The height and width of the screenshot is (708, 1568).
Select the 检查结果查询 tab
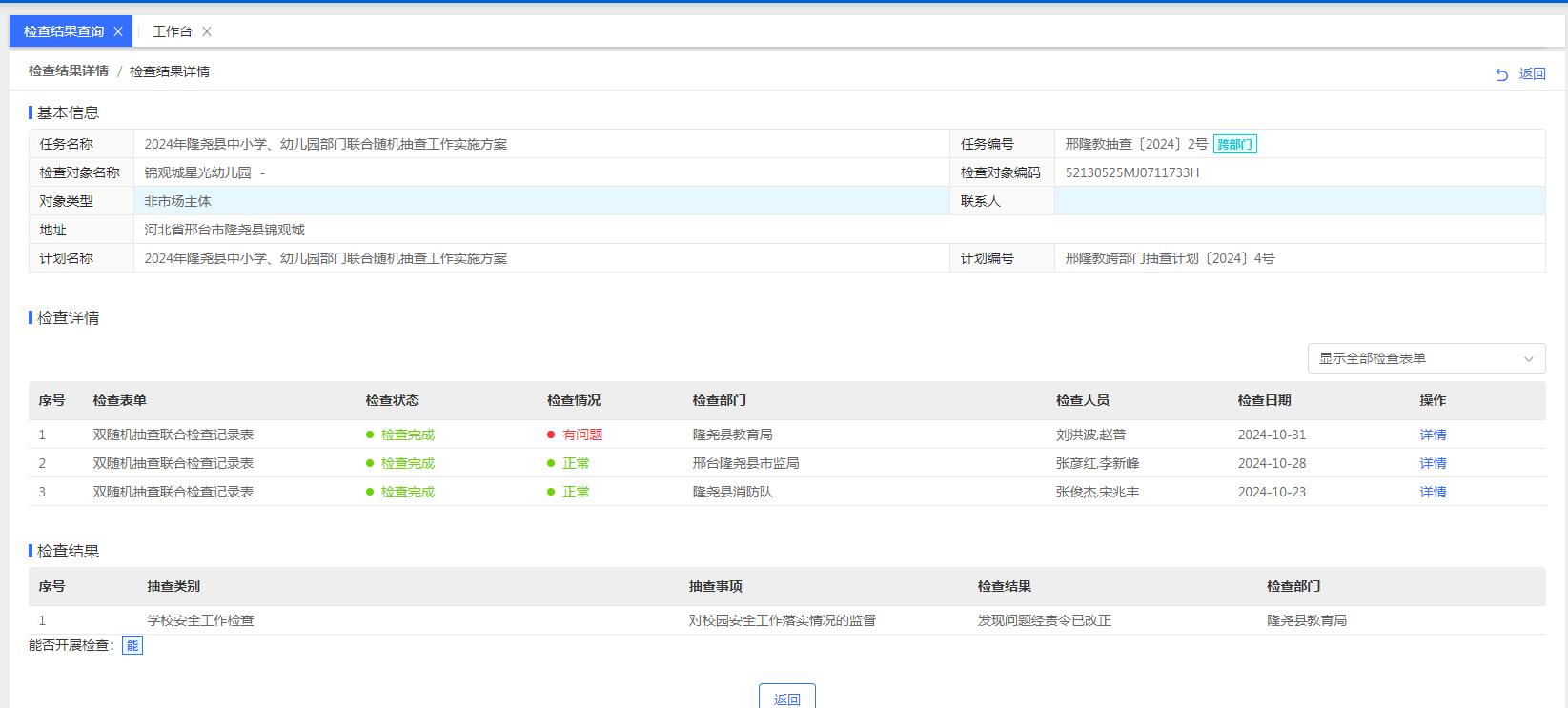63,31
